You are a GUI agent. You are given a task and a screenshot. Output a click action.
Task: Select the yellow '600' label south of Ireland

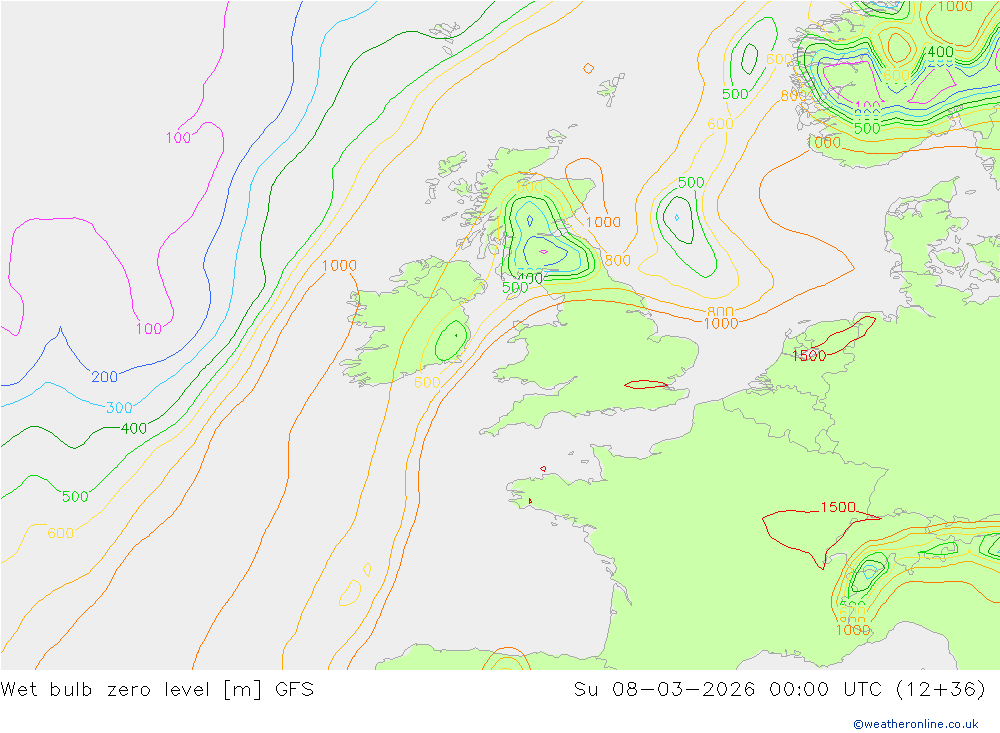(x=427, y=383)
